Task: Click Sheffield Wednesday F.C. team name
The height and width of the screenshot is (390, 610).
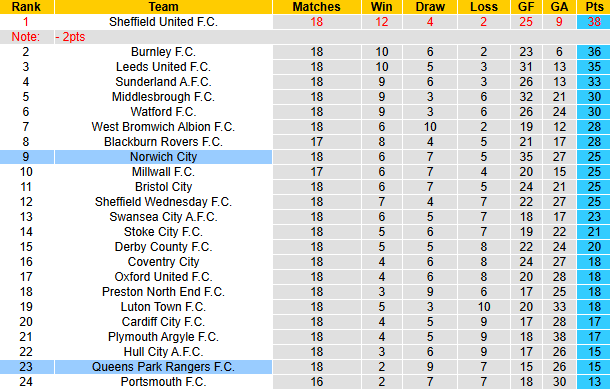Action: coord(163,202)
